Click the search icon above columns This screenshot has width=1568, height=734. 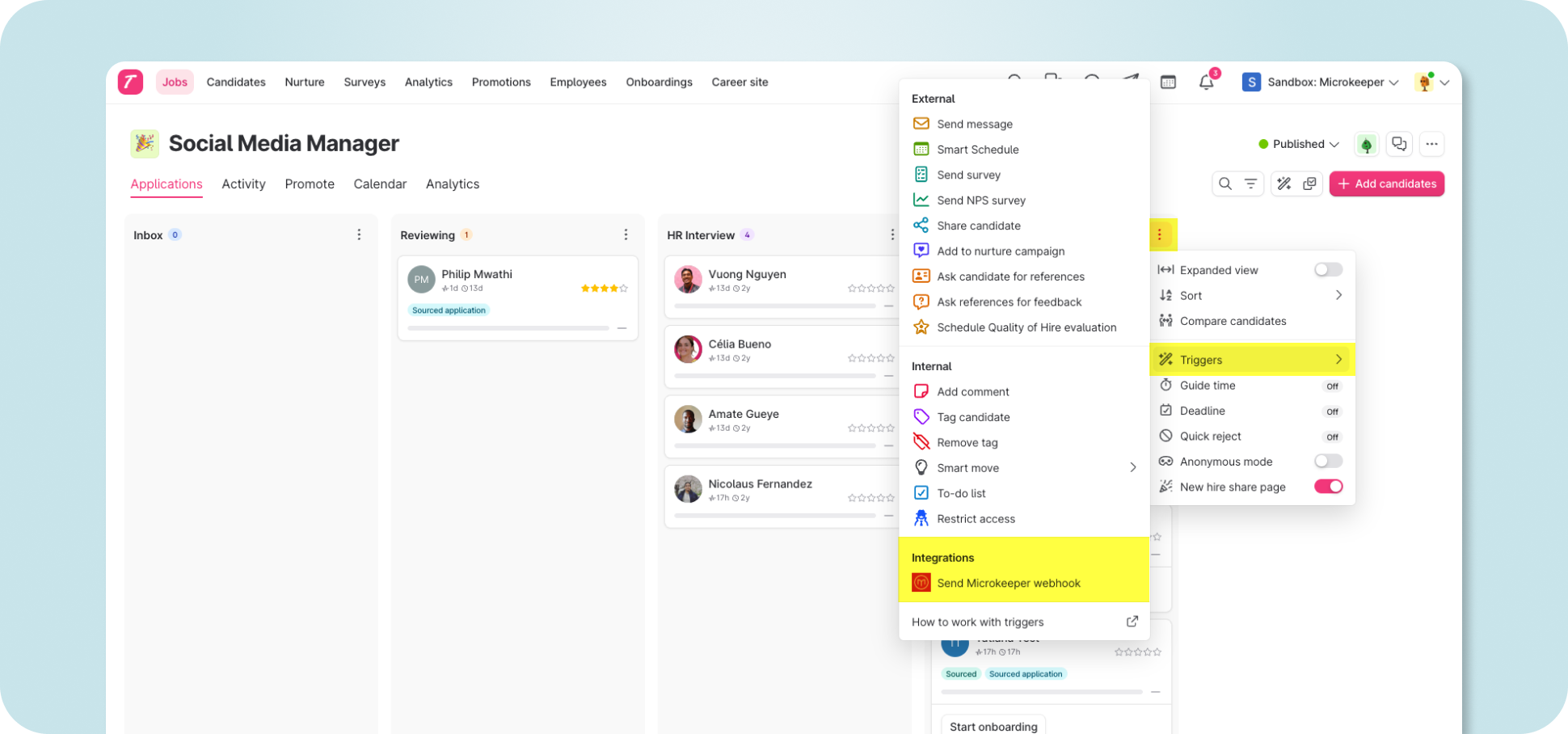(x=1225, y=183)
